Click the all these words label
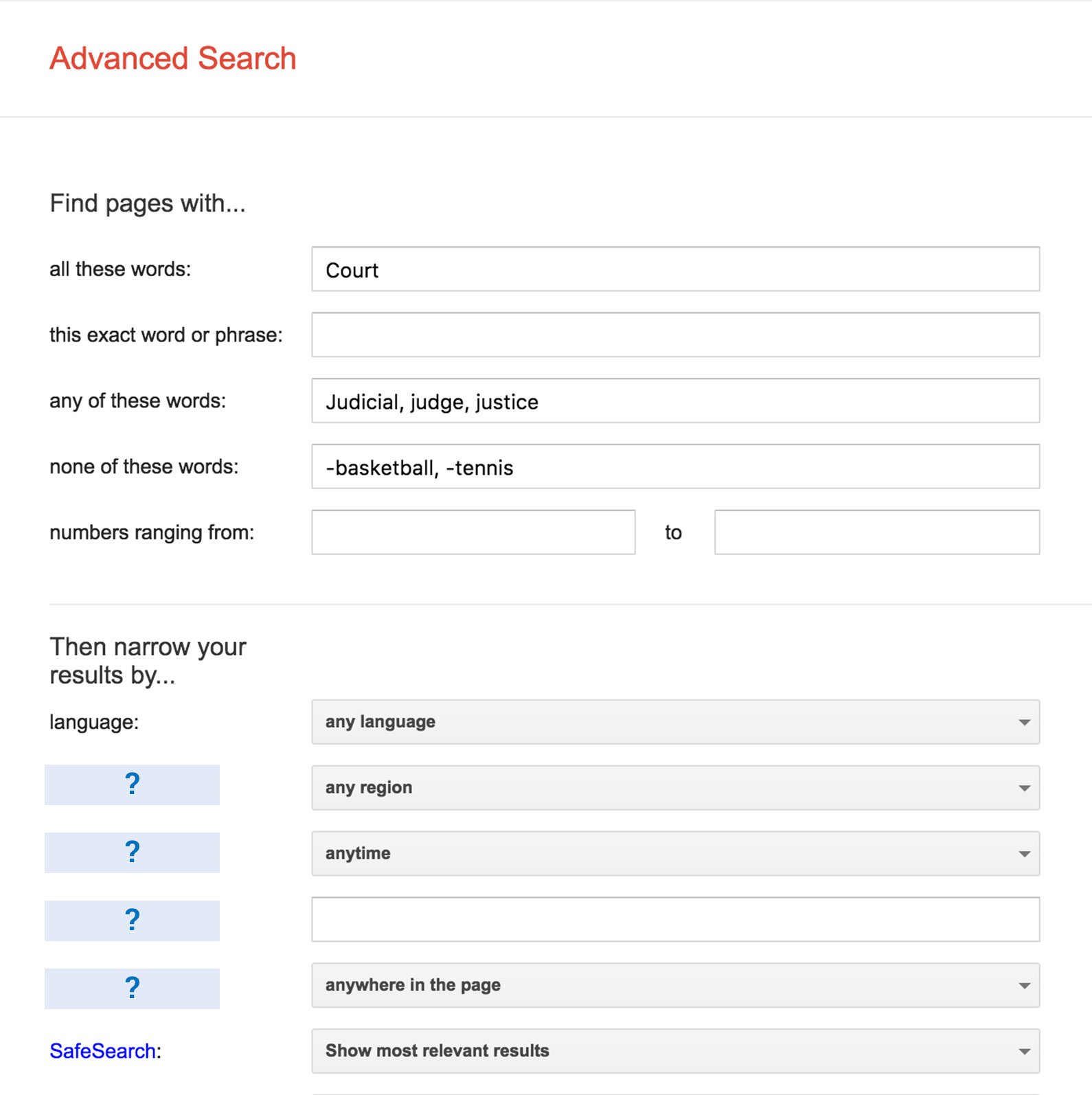The height and width of the screenshot is (1095, 1092). point(120,269)
